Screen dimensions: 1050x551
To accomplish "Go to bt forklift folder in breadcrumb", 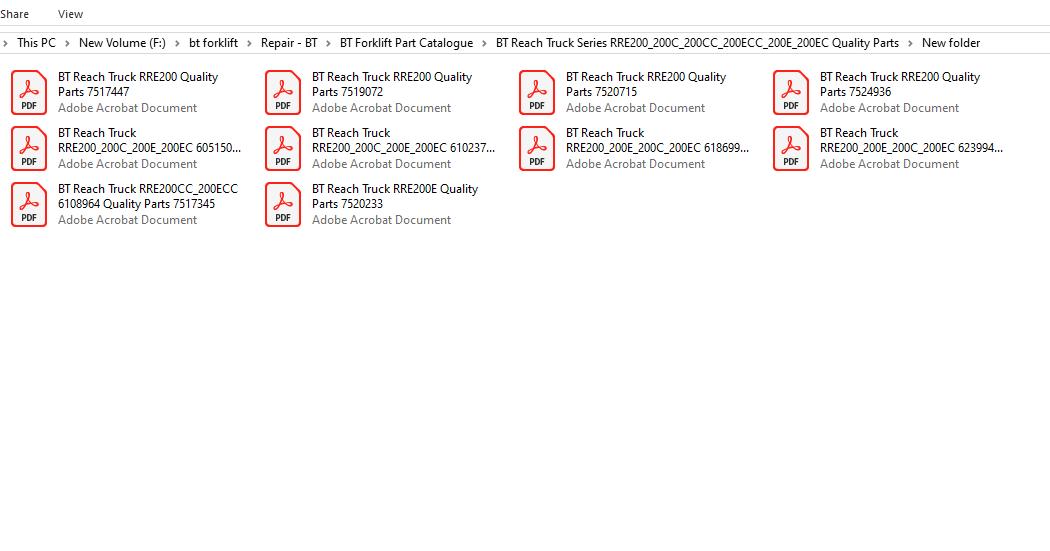I will point(214,43).
